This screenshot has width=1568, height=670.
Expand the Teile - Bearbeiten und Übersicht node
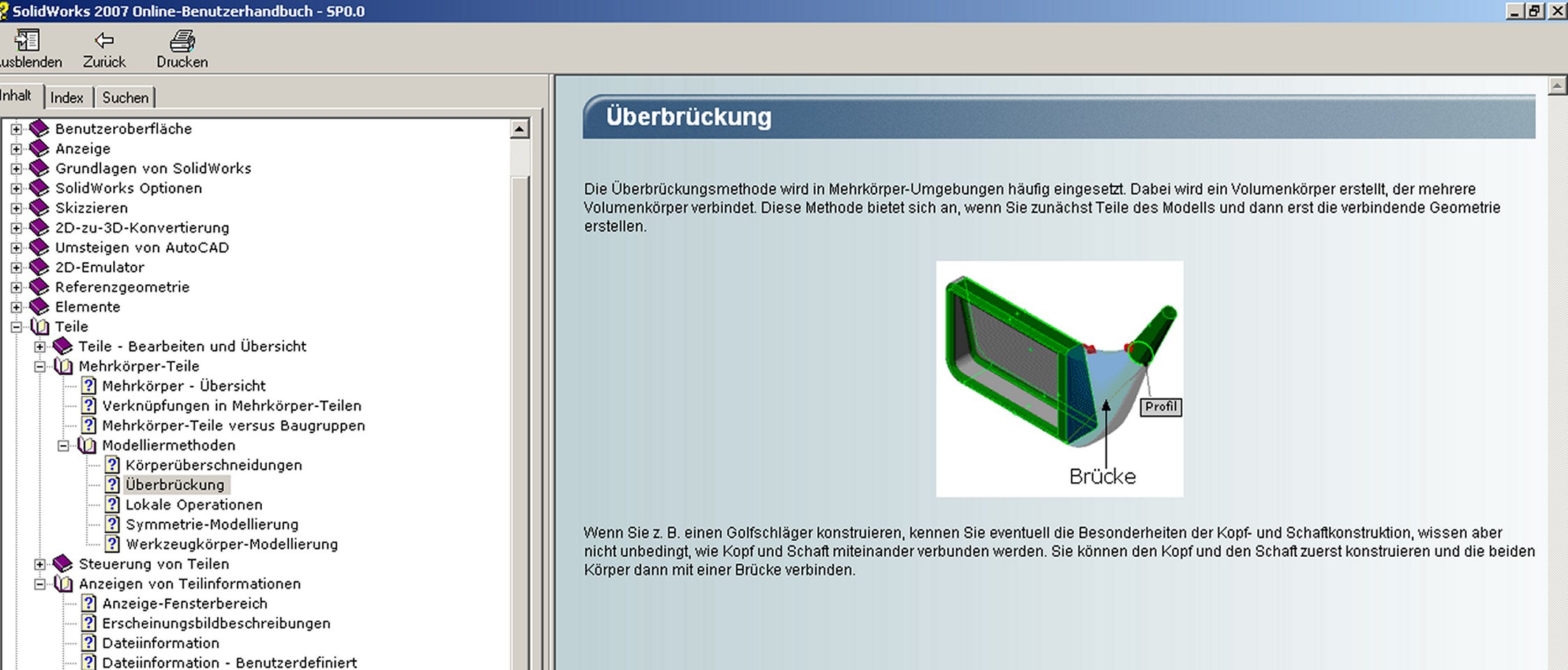click(40, 347)
